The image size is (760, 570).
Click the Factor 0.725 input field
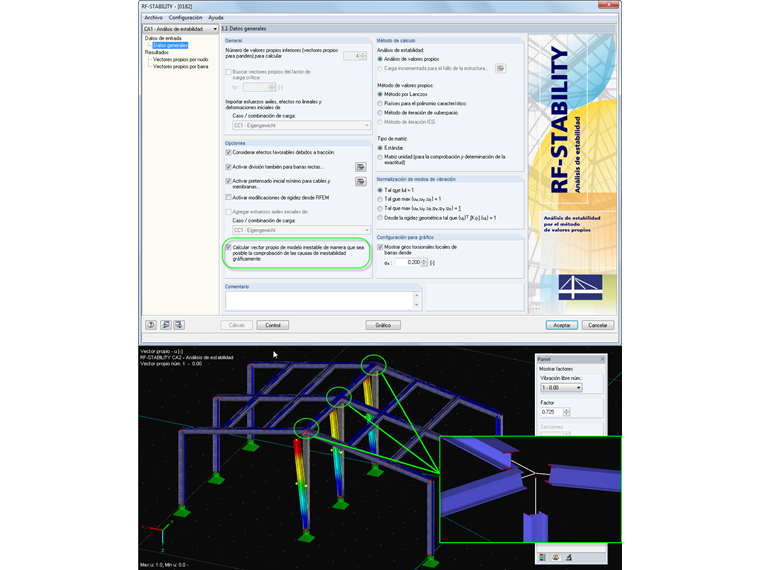[x=552, y=412]
